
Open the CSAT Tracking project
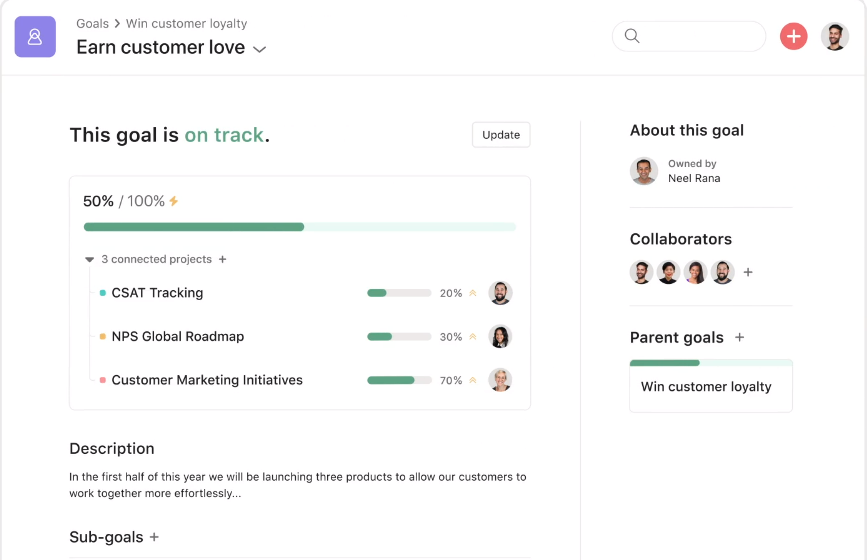tap(157, 293)
